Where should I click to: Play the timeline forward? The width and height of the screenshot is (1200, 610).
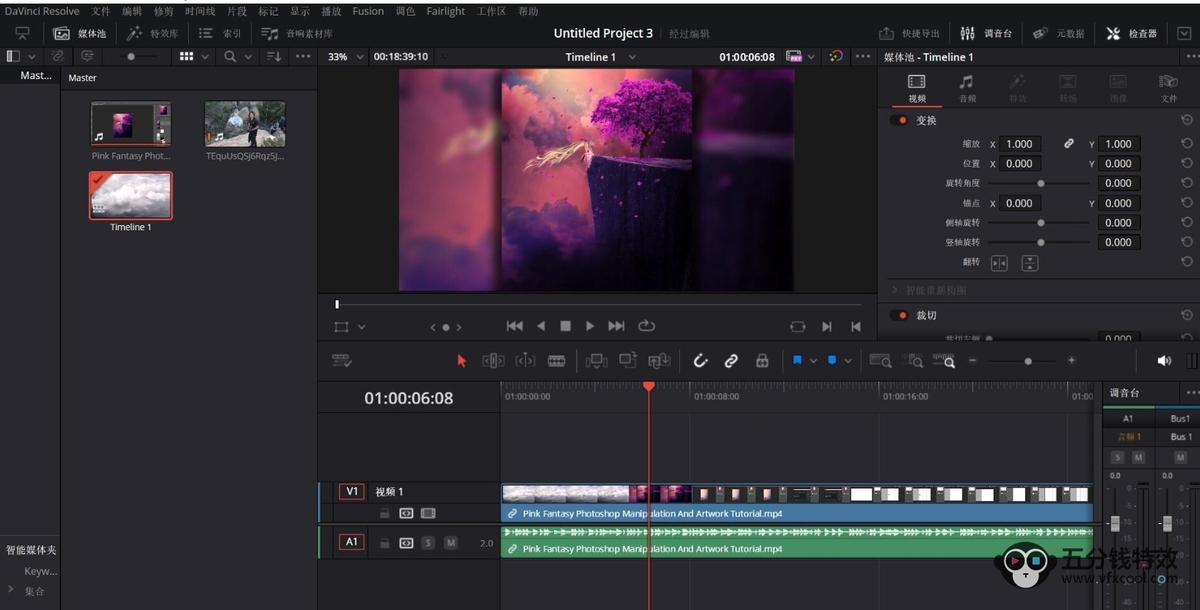590,326
